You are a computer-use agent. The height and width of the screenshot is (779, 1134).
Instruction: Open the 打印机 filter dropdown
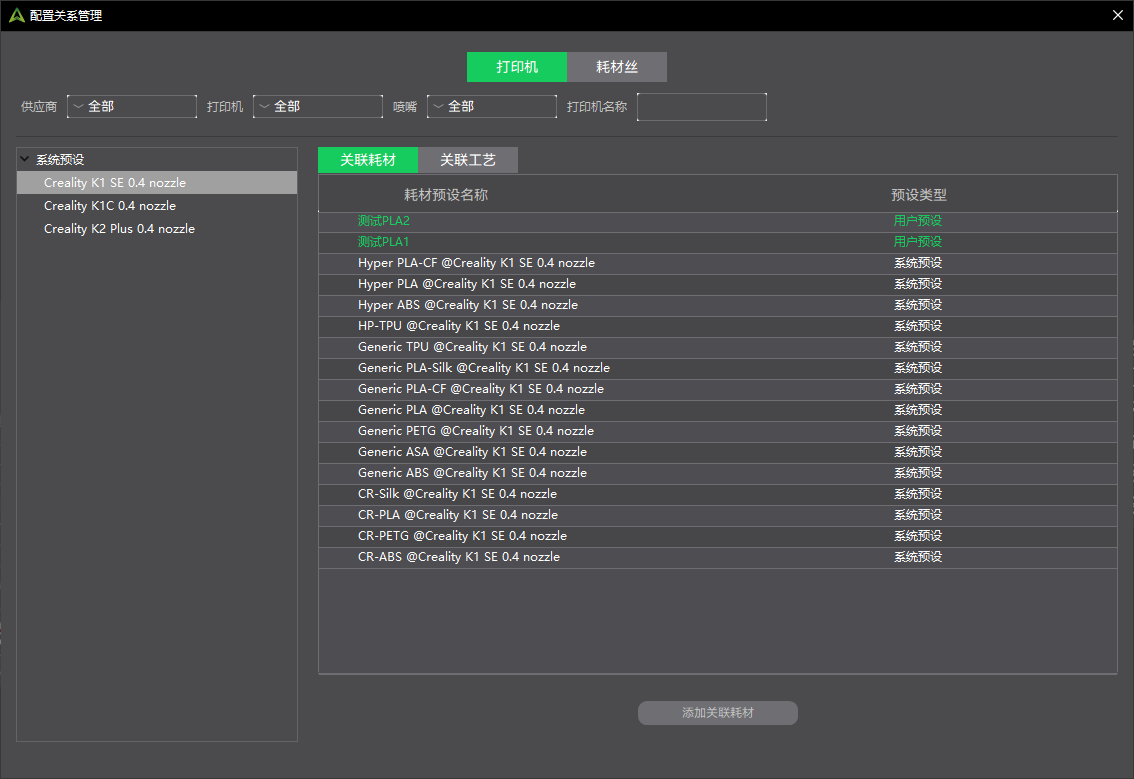[x=317, y=106]
